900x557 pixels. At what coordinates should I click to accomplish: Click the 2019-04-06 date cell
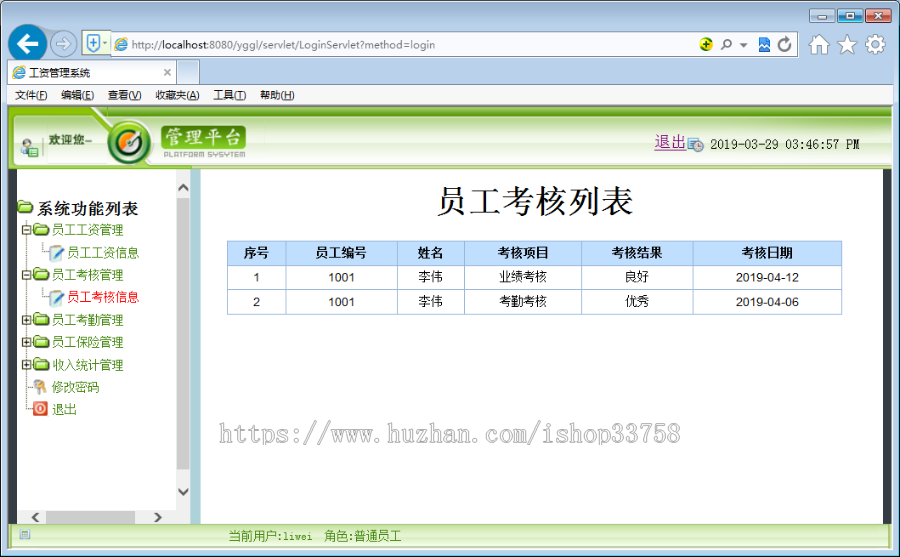[x=767, y=302]
